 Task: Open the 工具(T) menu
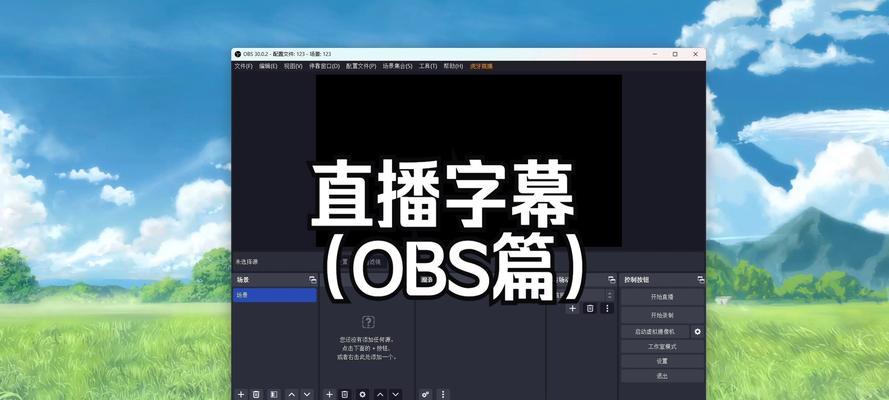(x=427, y=66)
